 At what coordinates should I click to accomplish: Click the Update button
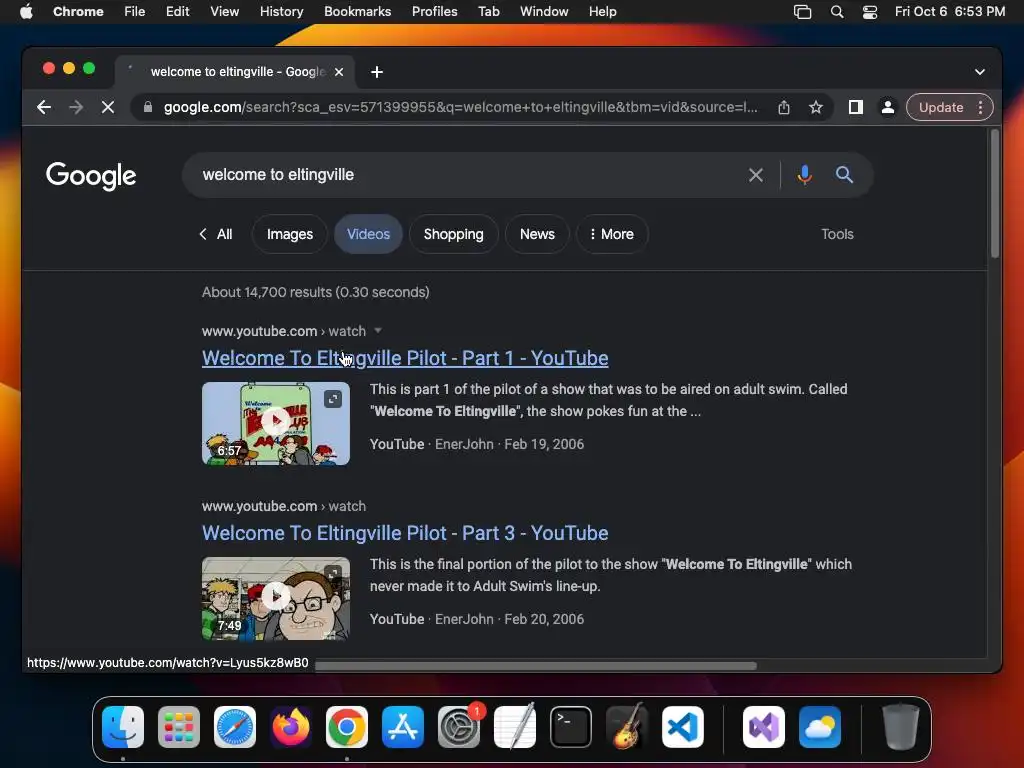pyautogui.click(x=940, y=107)
